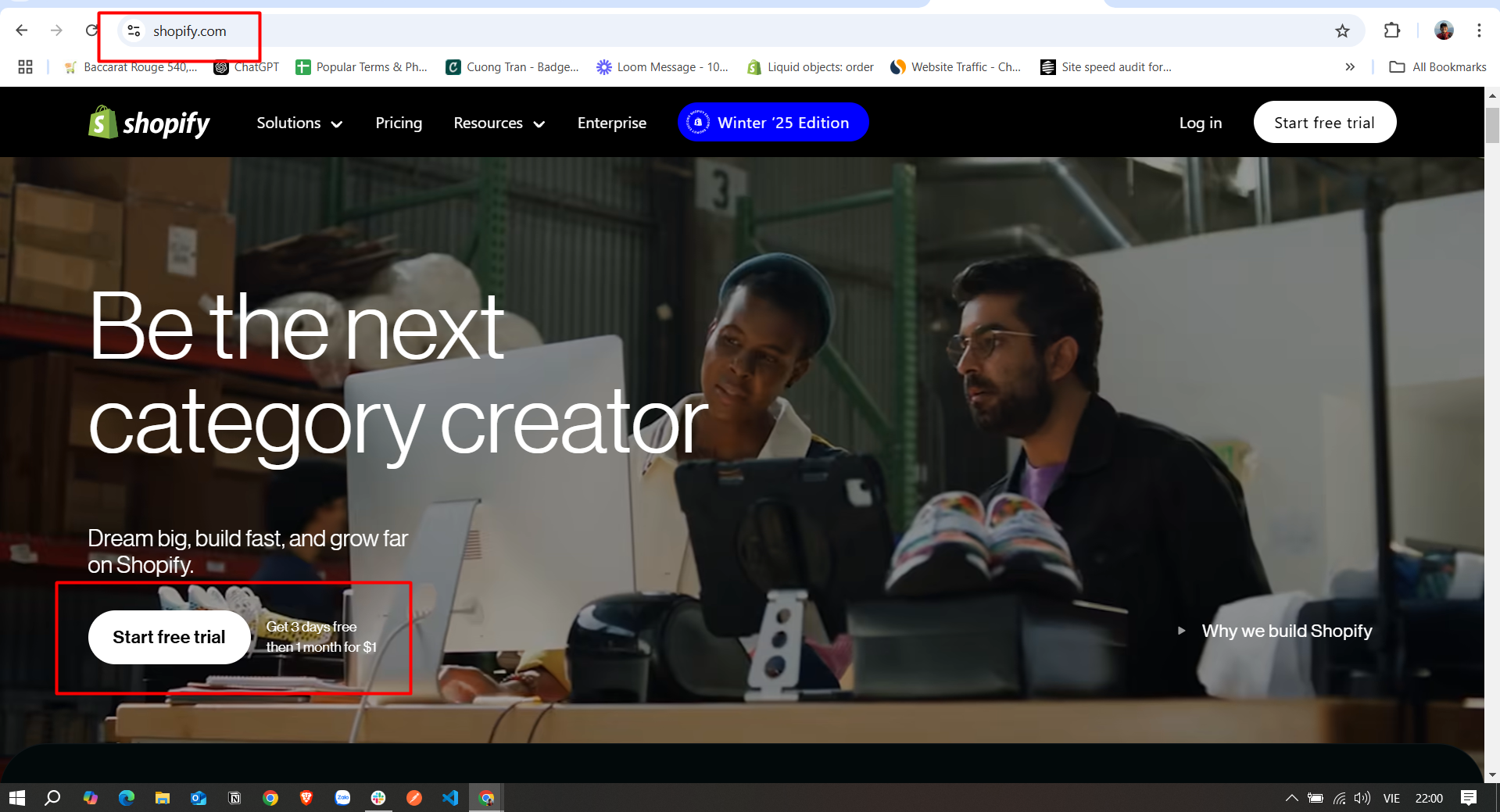Open Site speed audit for... bookmark
1500x812 pixels.
(1106, 67)
